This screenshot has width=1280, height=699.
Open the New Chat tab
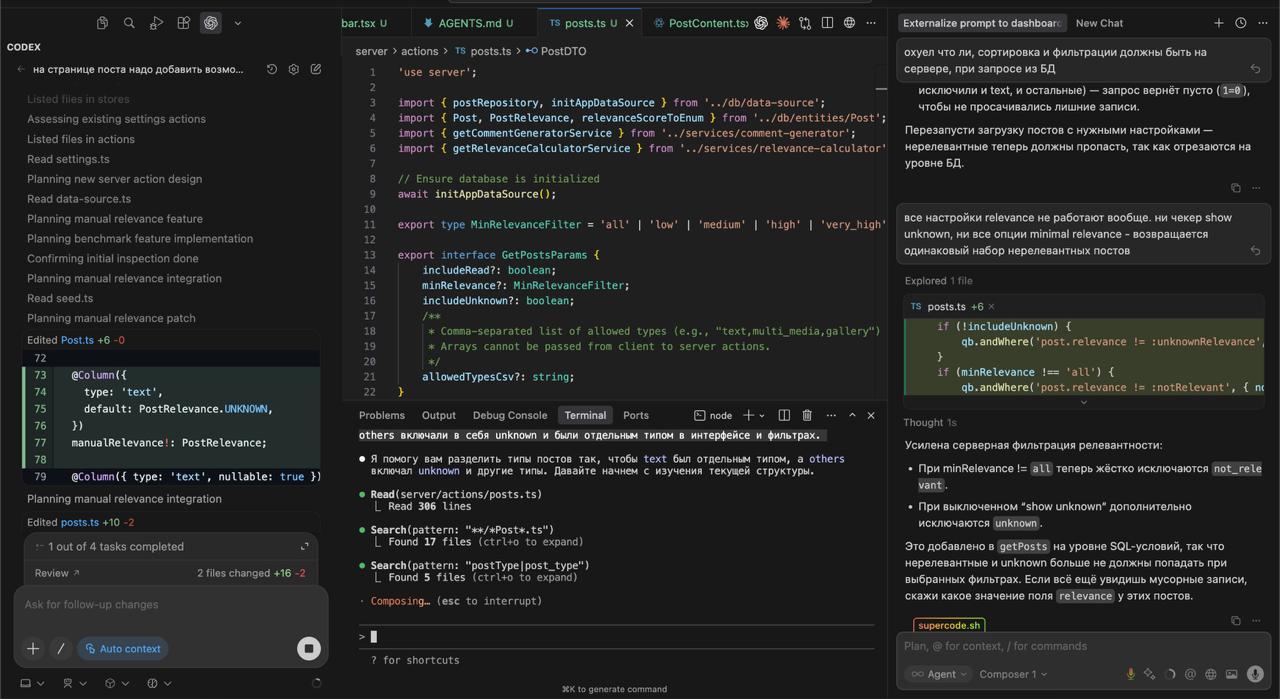tap(1099, 23)
